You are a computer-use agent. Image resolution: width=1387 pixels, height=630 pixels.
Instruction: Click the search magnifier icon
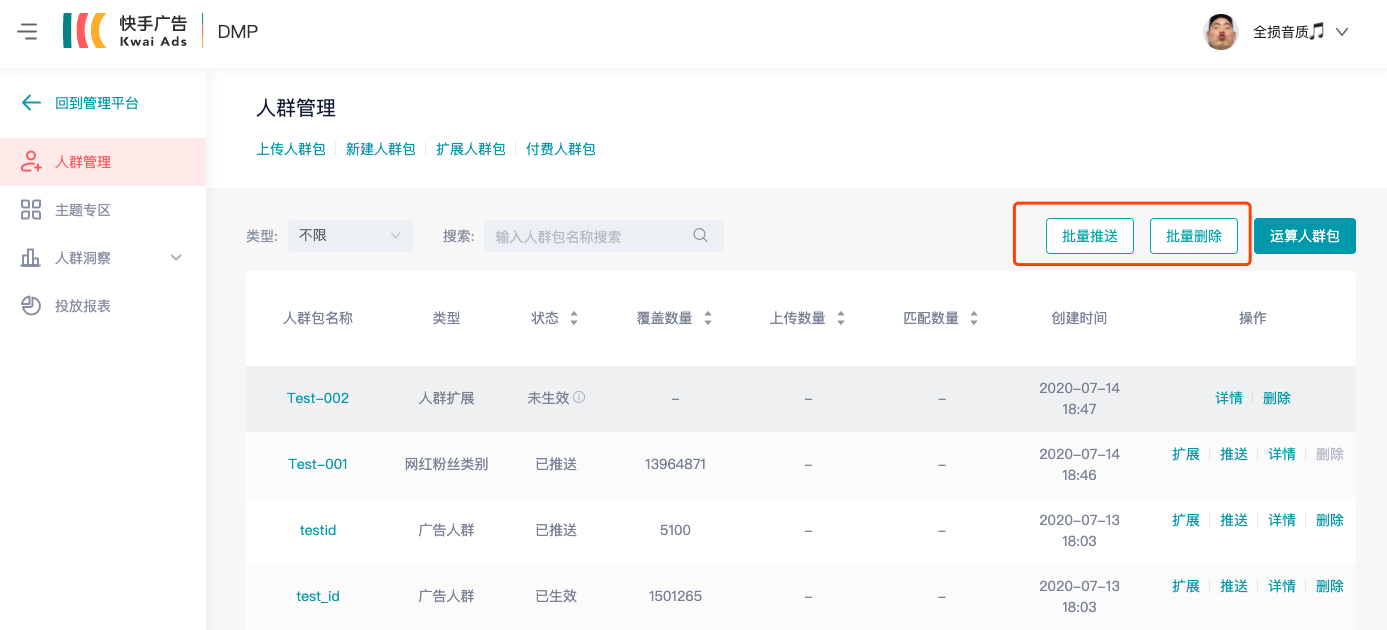coord(701,235)
